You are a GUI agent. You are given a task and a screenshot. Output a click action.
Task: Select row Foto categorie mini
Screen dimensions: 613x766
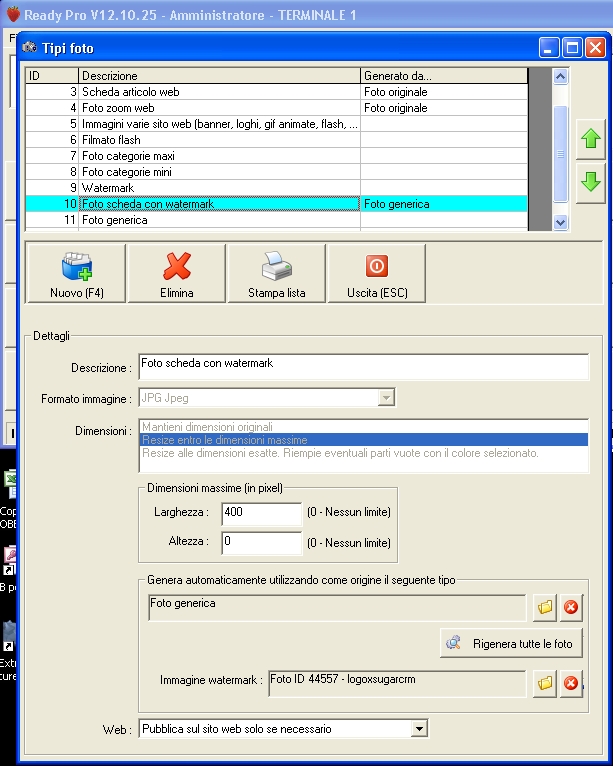click(x=276, y=172)
